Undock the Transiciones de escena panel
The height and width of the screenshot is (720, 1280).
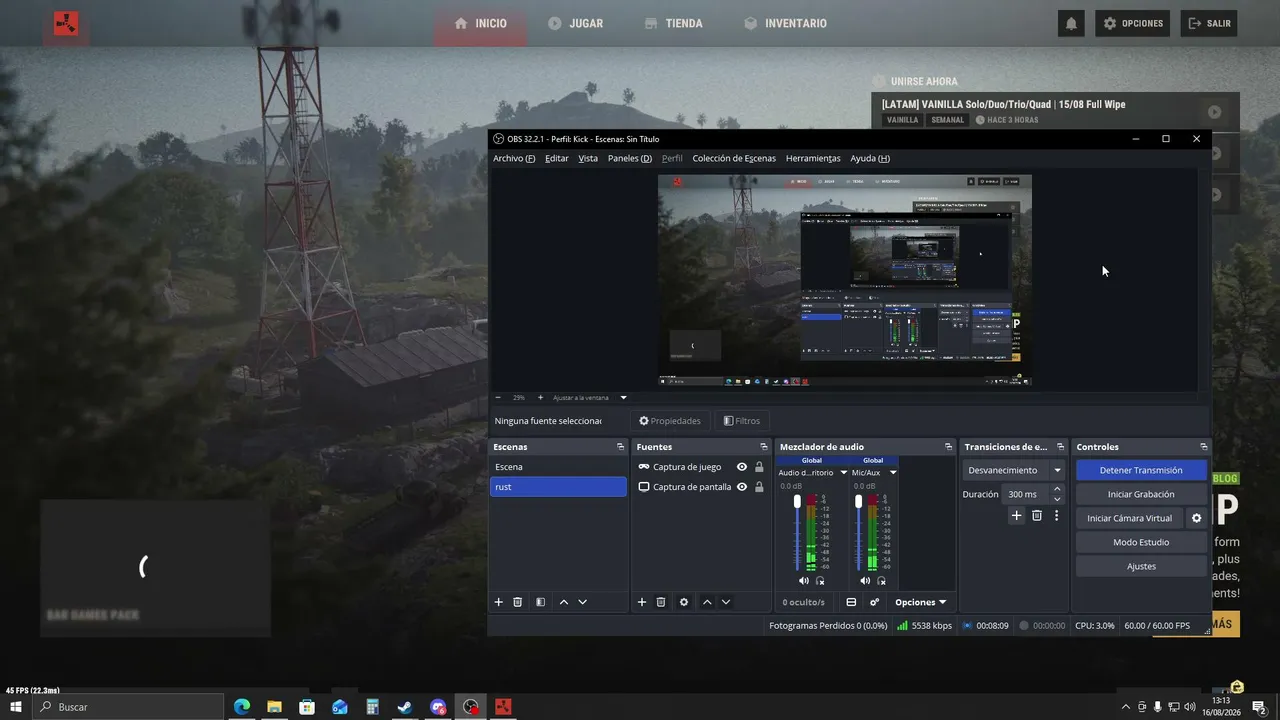point(1060,447)
